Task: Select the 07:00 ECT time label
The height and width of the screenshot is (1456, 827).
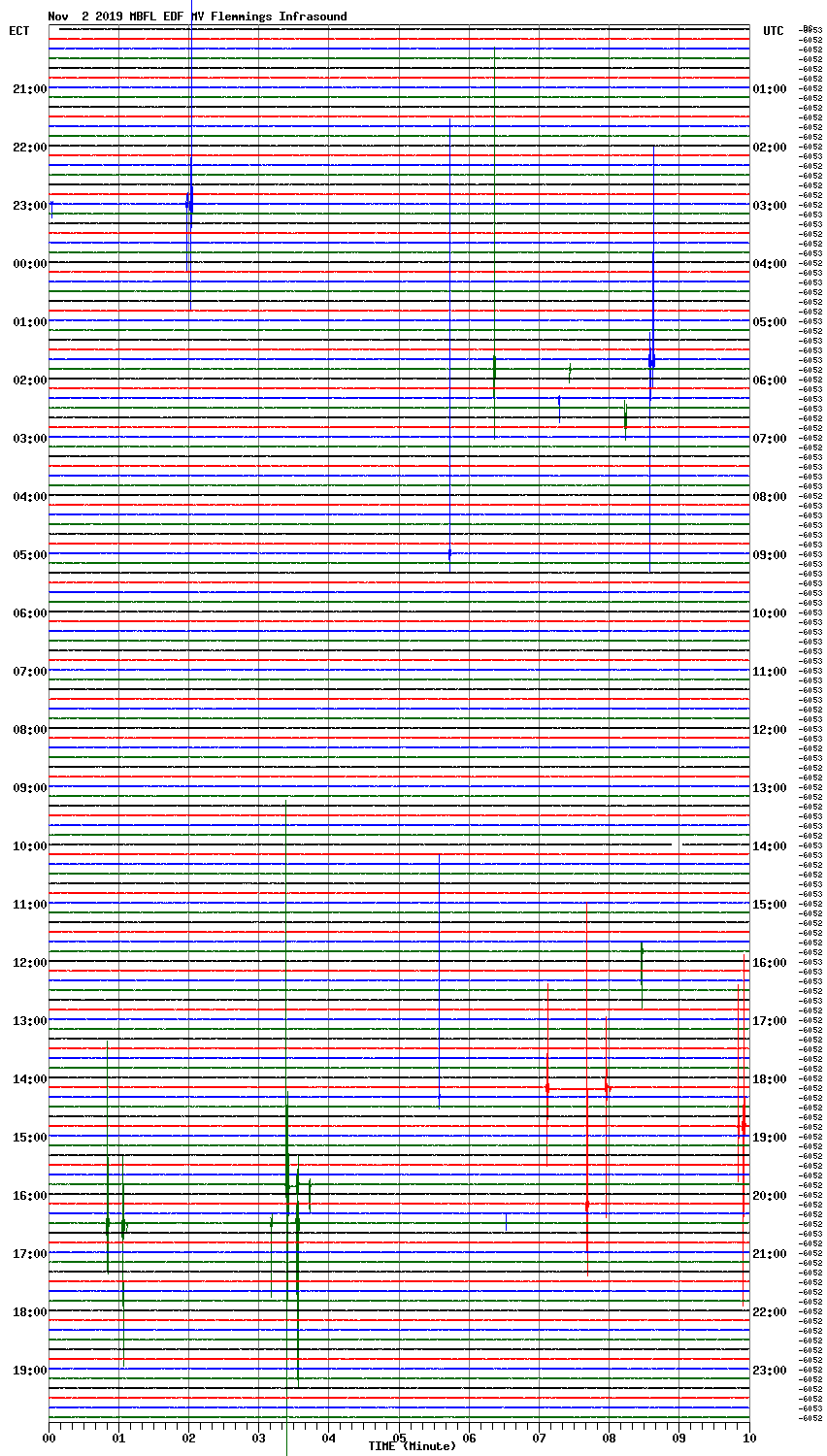Action: (29, 672)
